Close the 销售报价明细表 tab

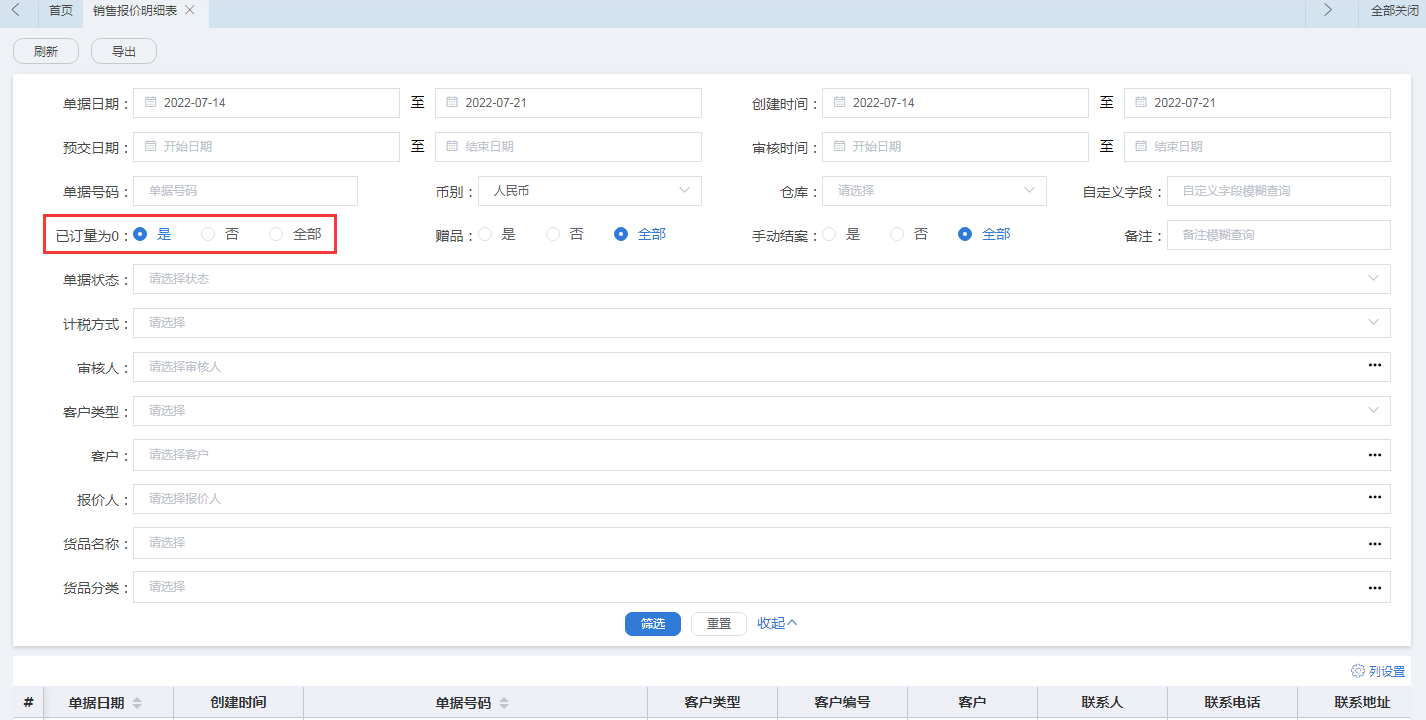click(190, 10)
